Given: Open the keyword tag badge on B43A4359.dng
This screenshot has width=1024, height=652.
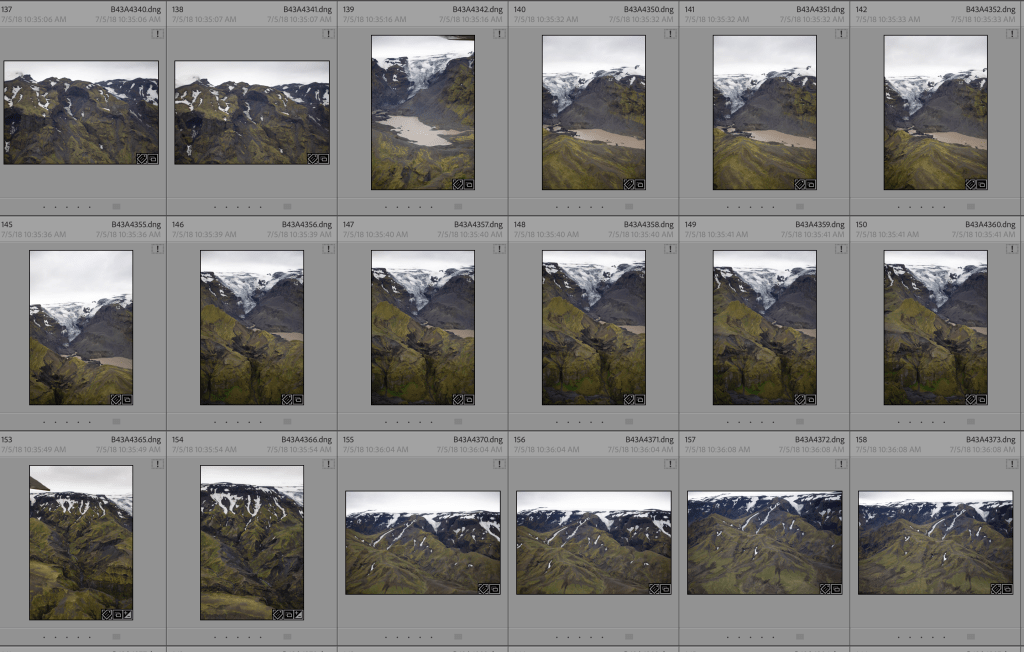Looking at the screenshot, I should [x=798, y=401].
